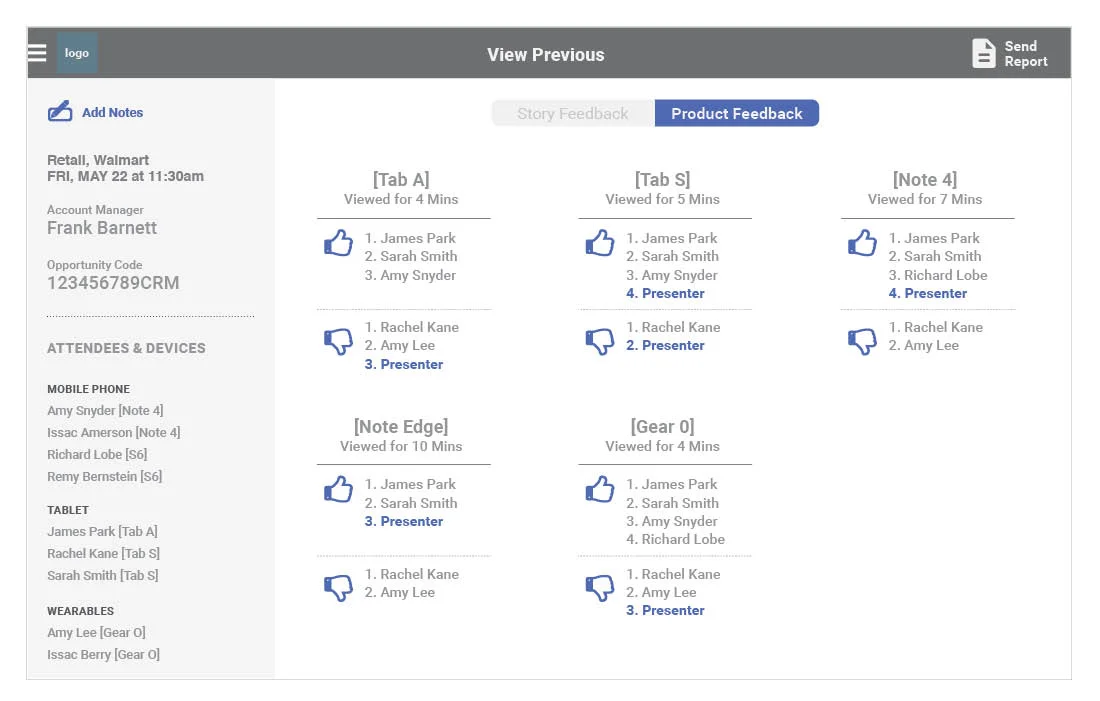
Task: Open the hamburger menu icon
Action: (36, 53)
